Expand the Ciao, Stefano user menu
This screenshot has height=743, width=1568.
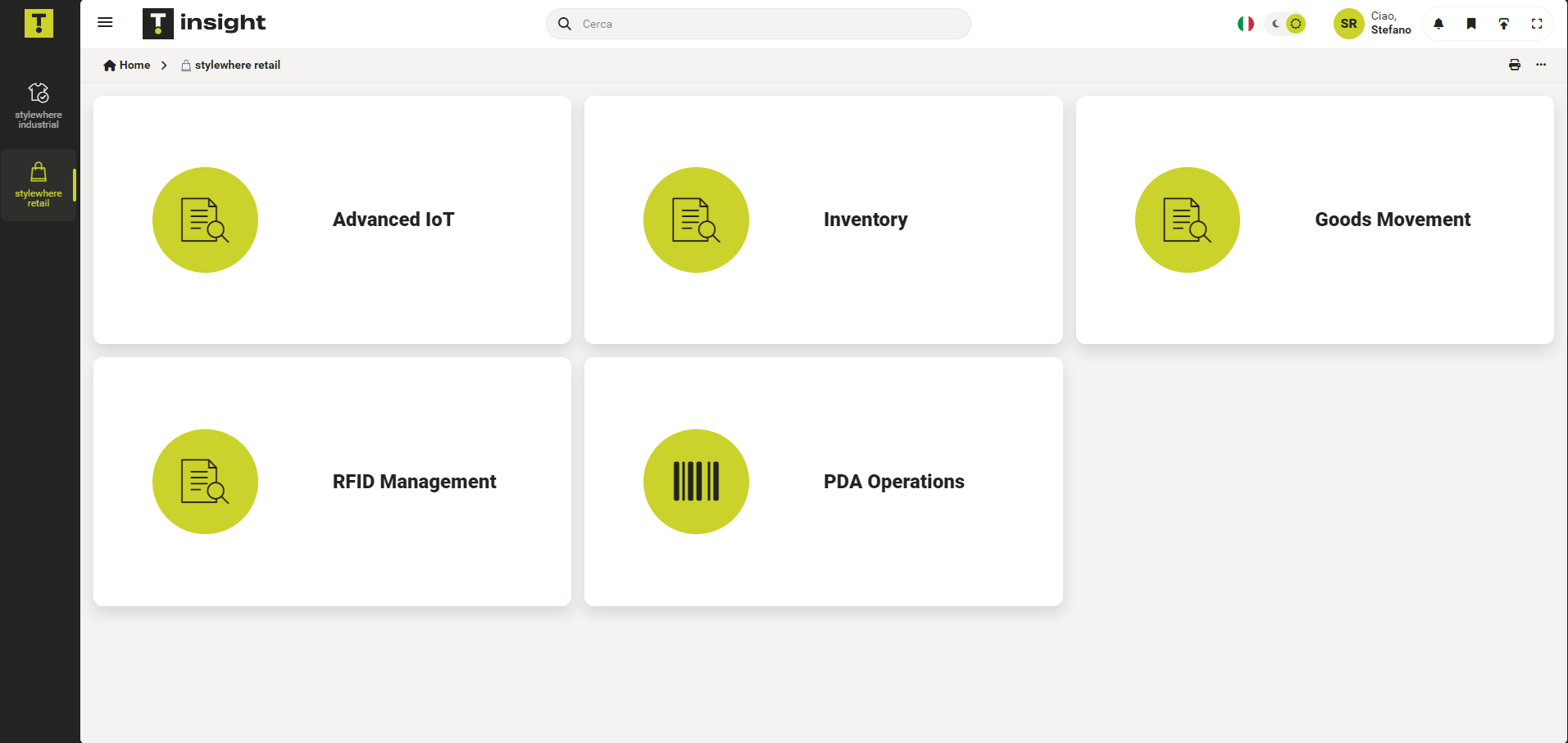coord(1390,24)
